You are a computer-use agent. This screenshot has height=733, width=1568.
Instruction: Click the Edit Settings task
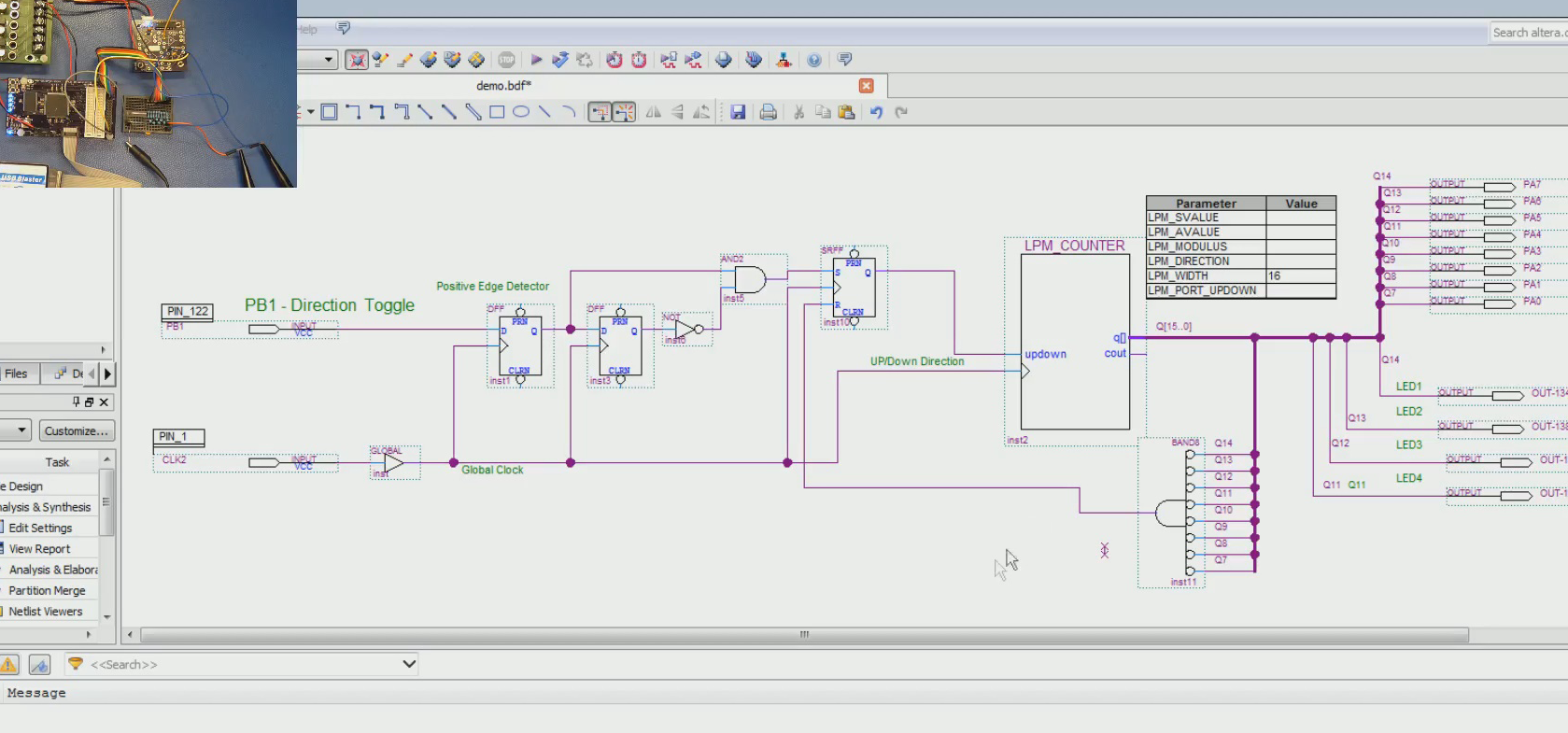pos(40,528)
